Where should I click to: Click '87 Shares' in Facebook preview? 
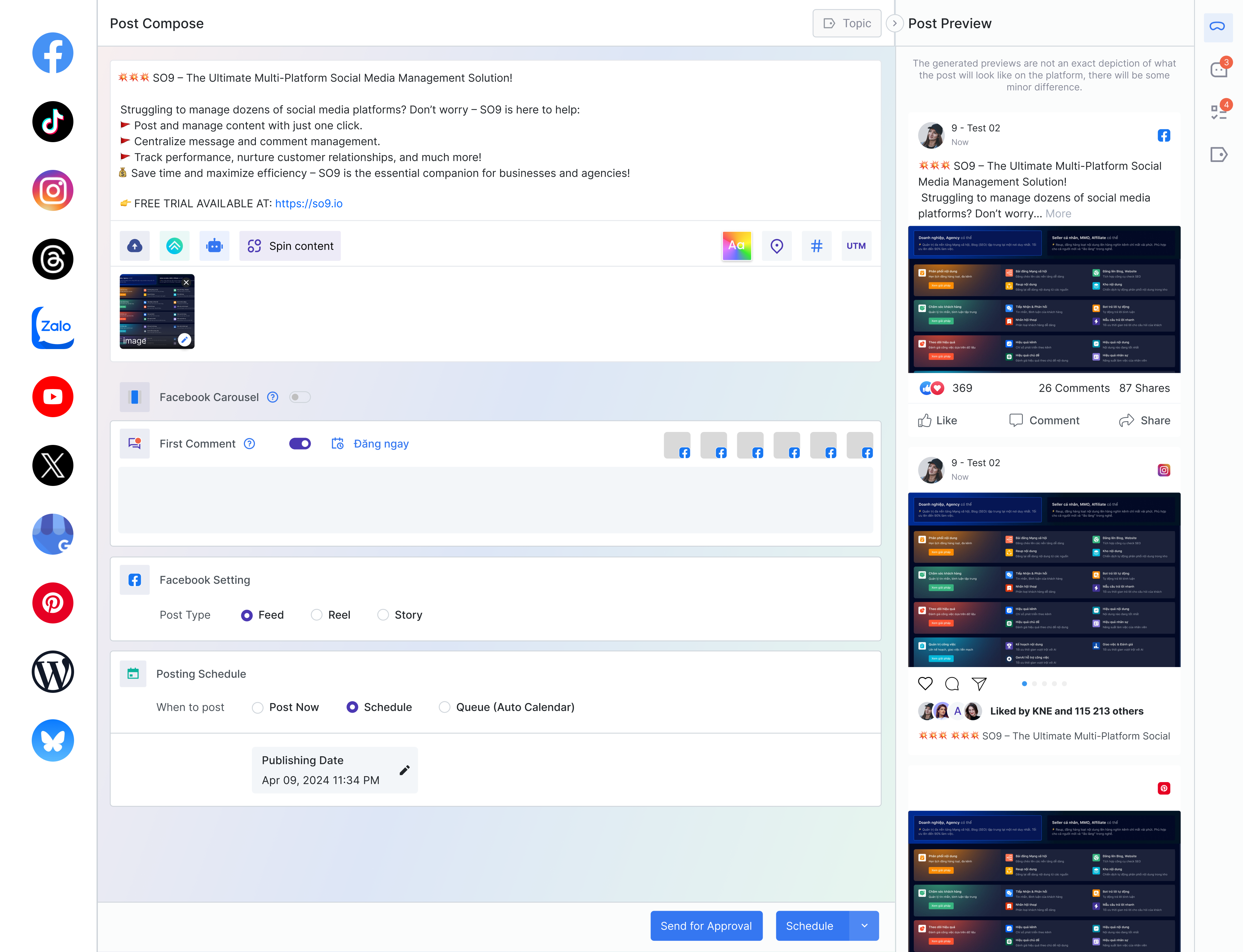(x=1144, y=388)
